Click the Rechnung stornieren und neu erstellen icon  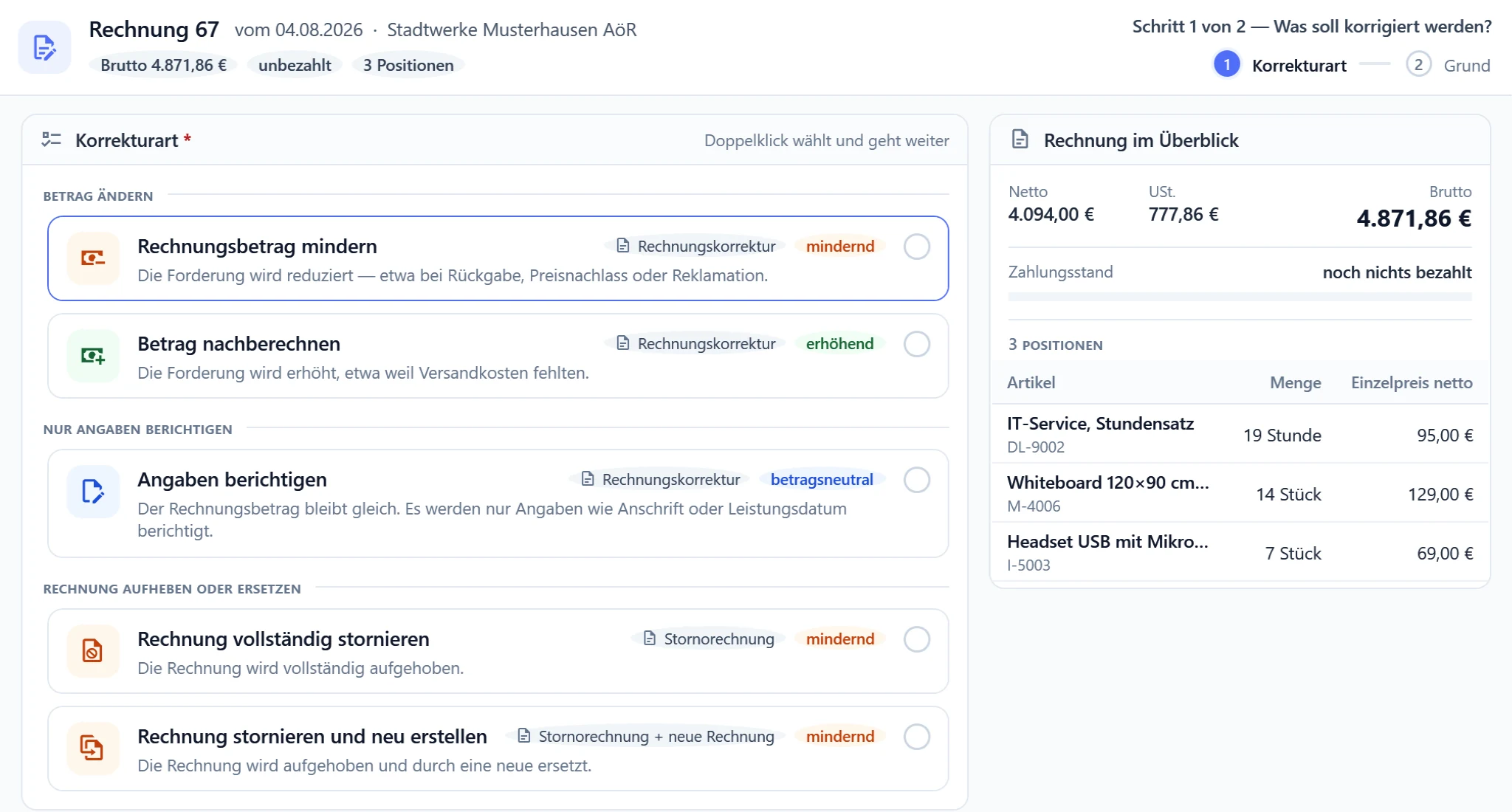[93, 749]
